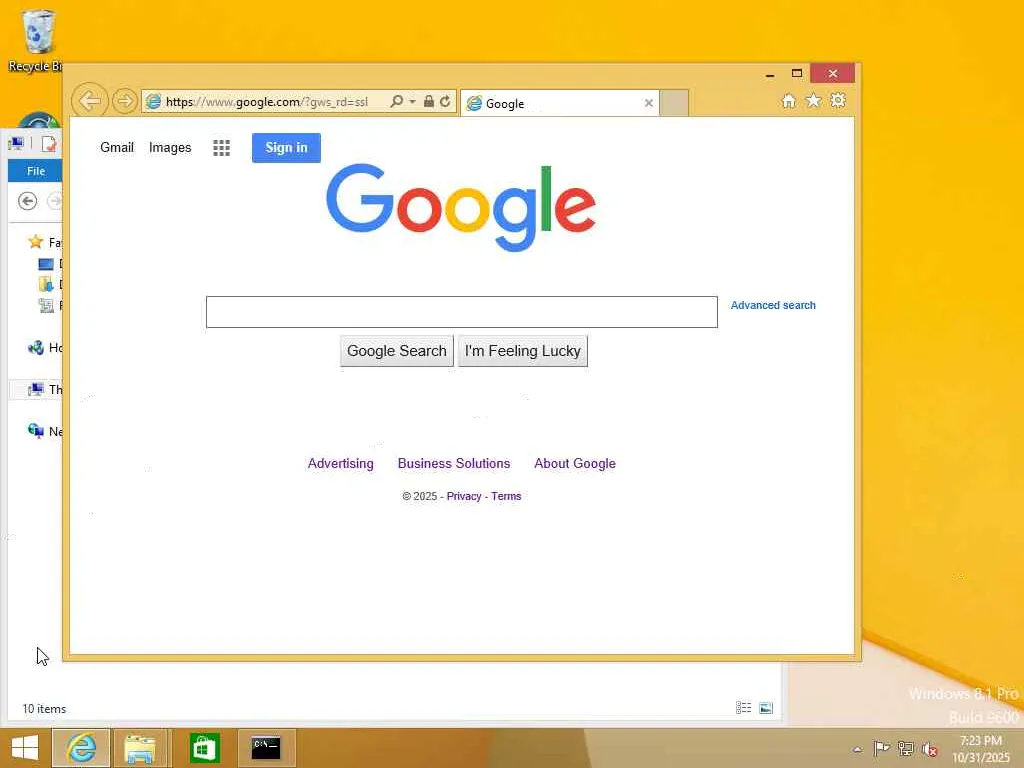Open About Google link

575,463
